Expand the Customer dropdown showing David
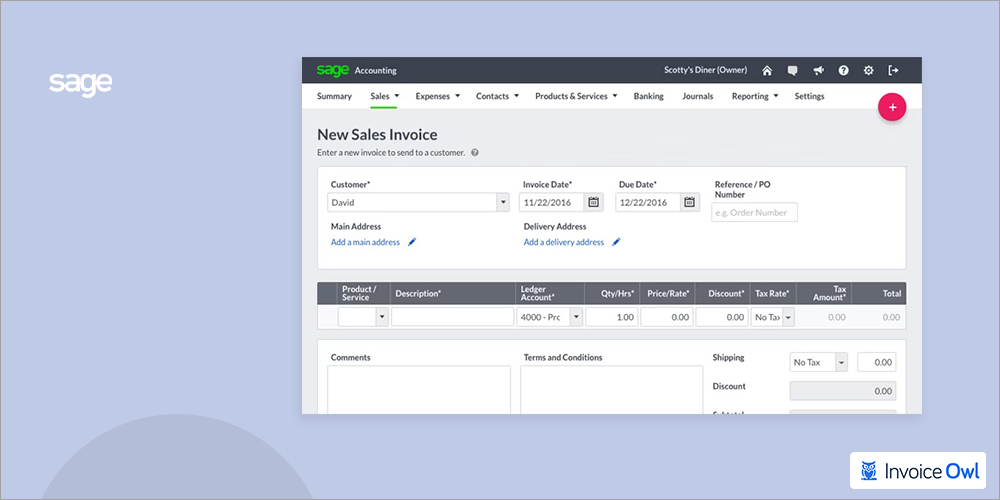Image resolution: width=1000 pixels, height=500 pixels. [503, 202]
